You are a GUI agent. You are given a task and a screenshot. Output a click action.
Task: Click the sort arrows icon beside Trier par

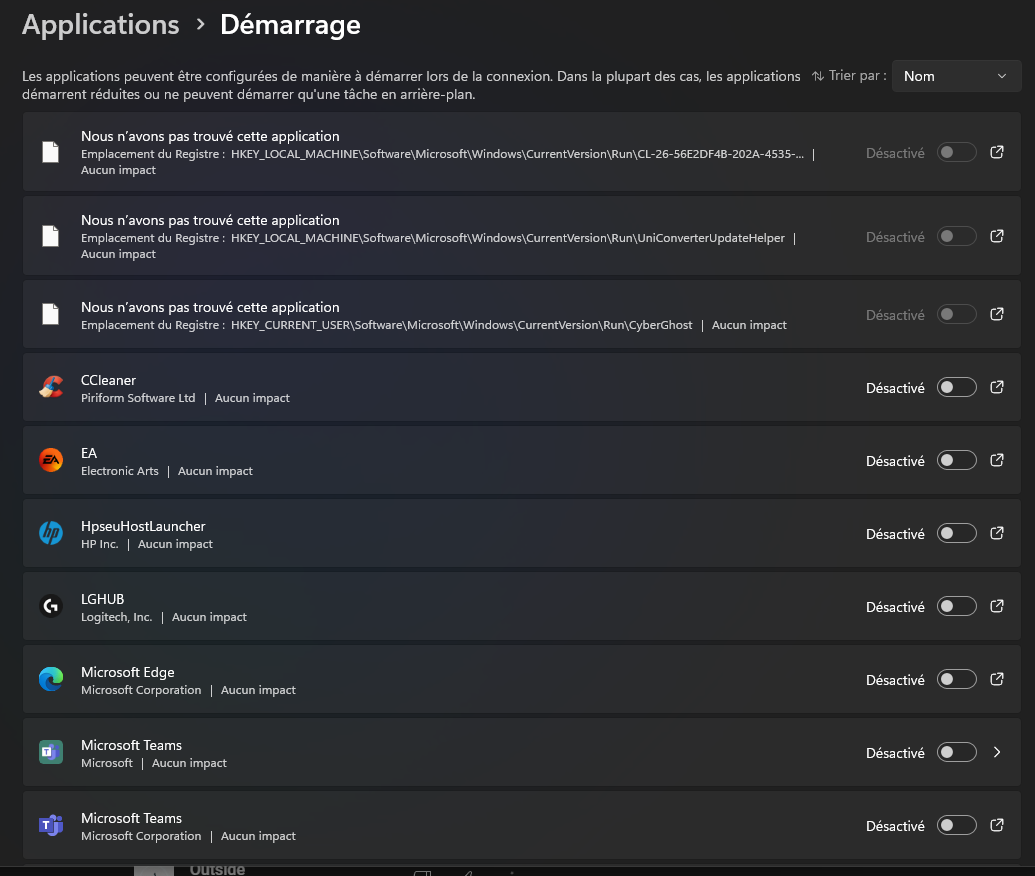tap(818, 76)
